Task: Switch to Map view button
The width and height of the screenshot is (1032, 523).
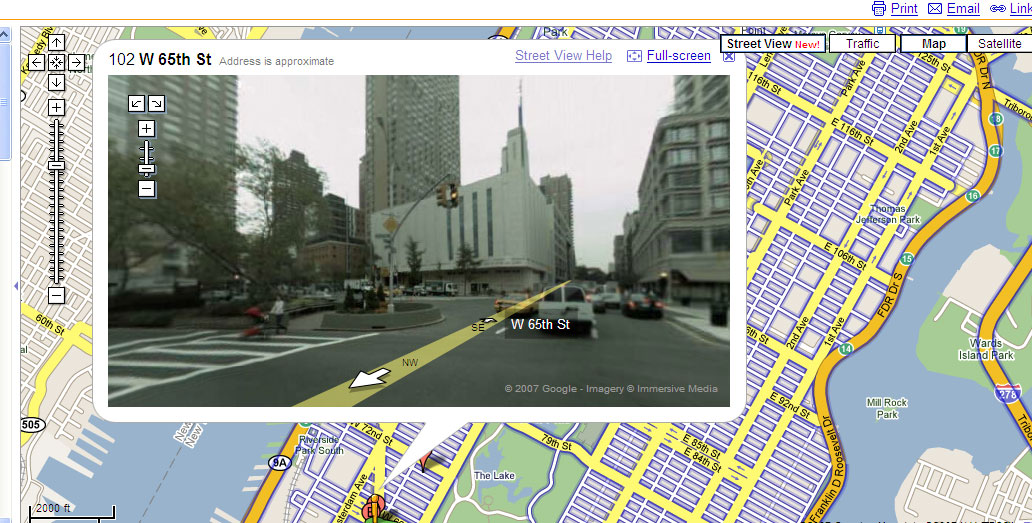Action: point(933,43)
